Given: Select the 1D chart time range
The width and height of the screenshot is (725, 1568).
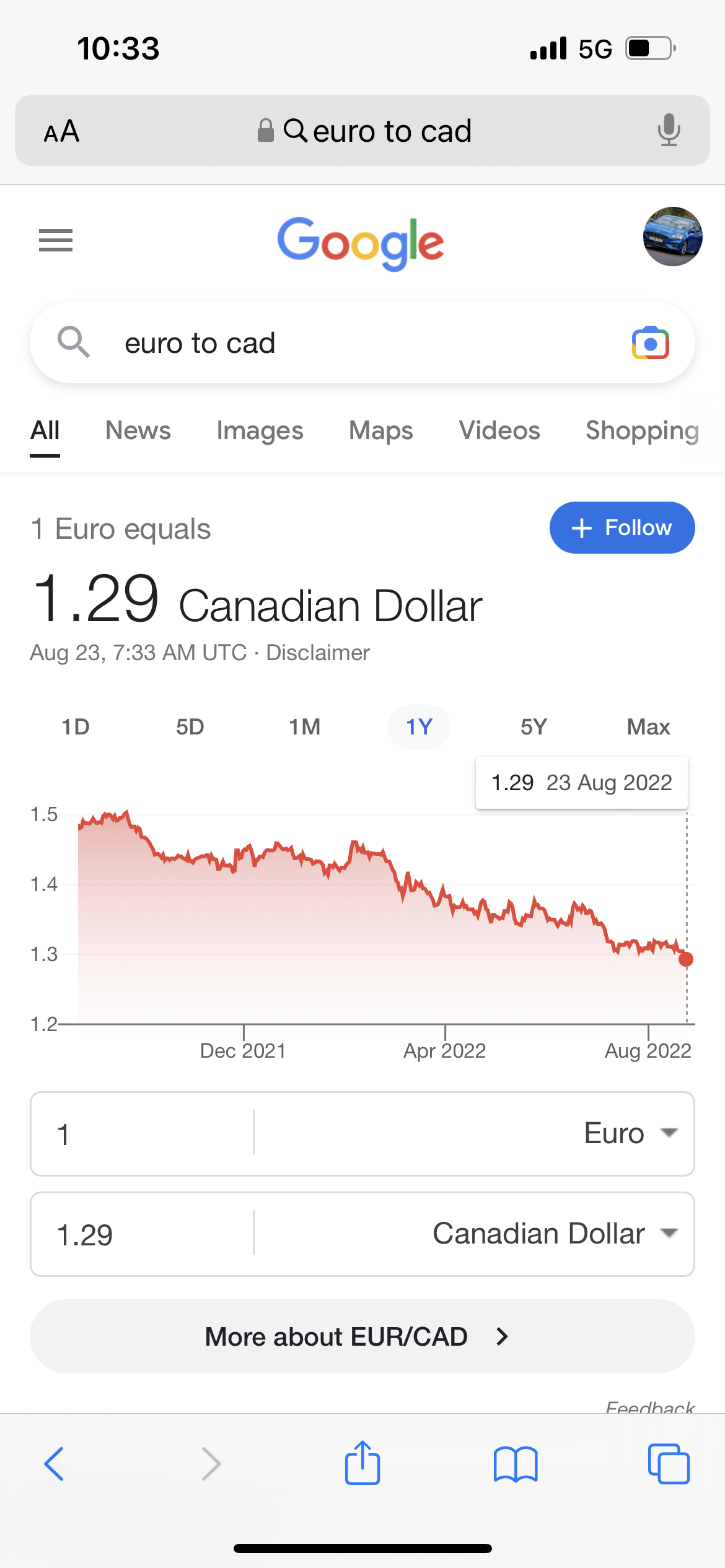Looking at the screenshot, I should tap(76, 727).
